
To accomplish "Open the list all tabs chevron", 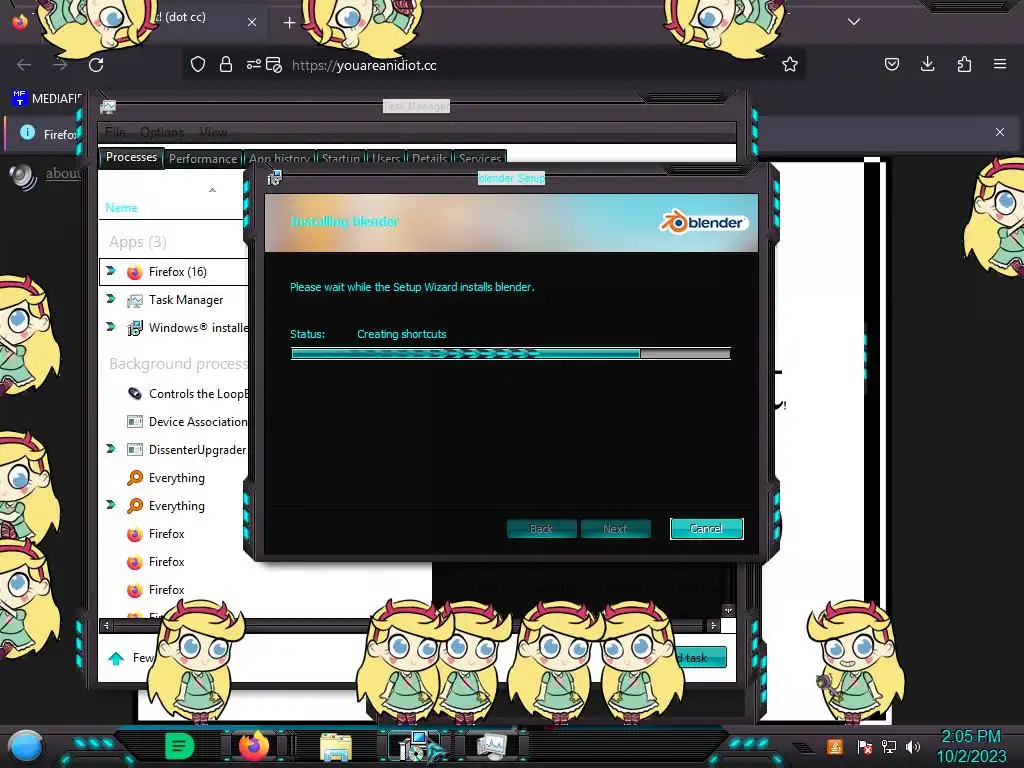I will pyautogui.click(x=854, y=22).
